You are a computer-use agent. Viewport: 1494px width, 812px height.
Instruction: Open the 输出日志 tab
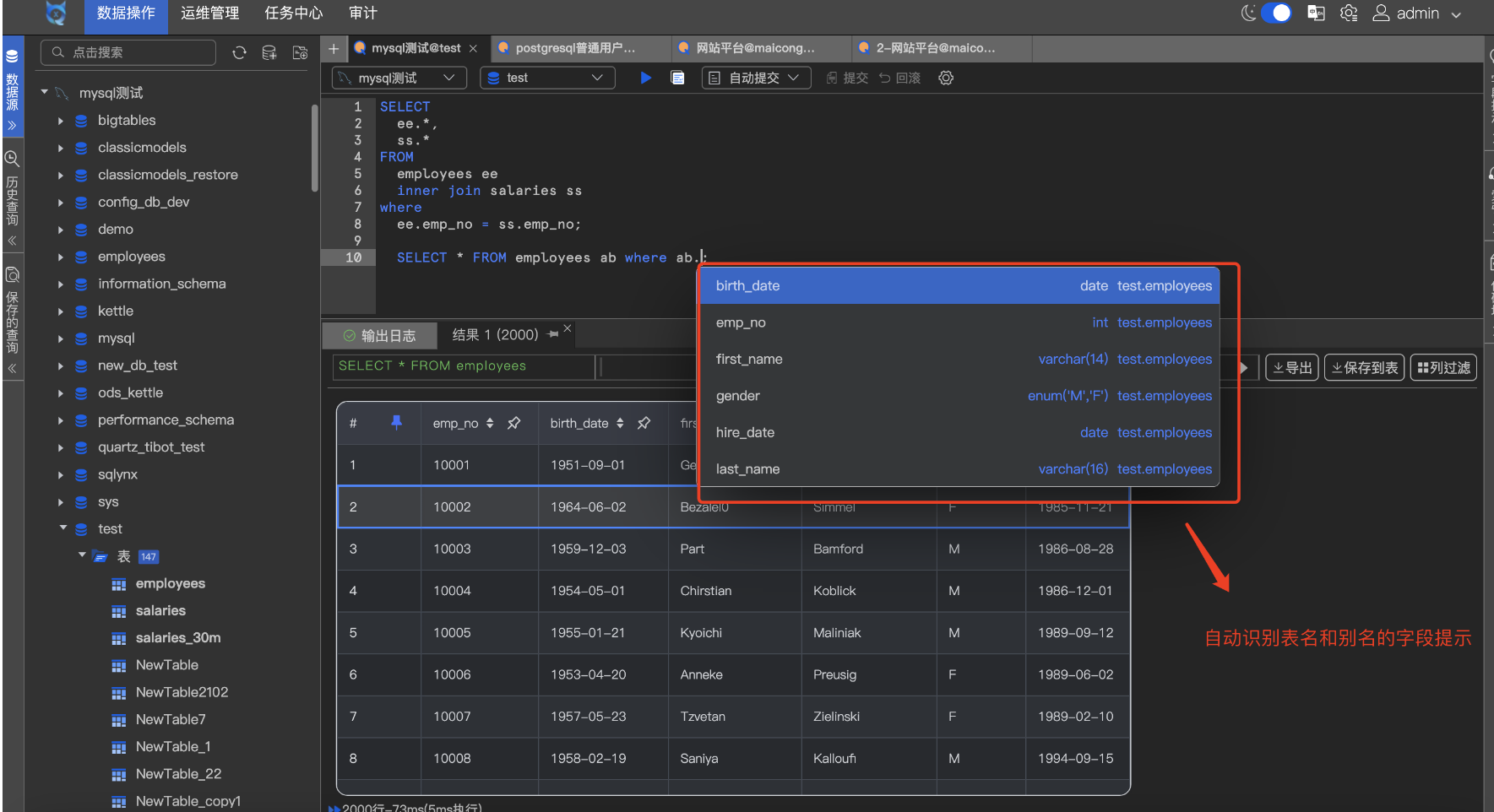tap(380, 335)
